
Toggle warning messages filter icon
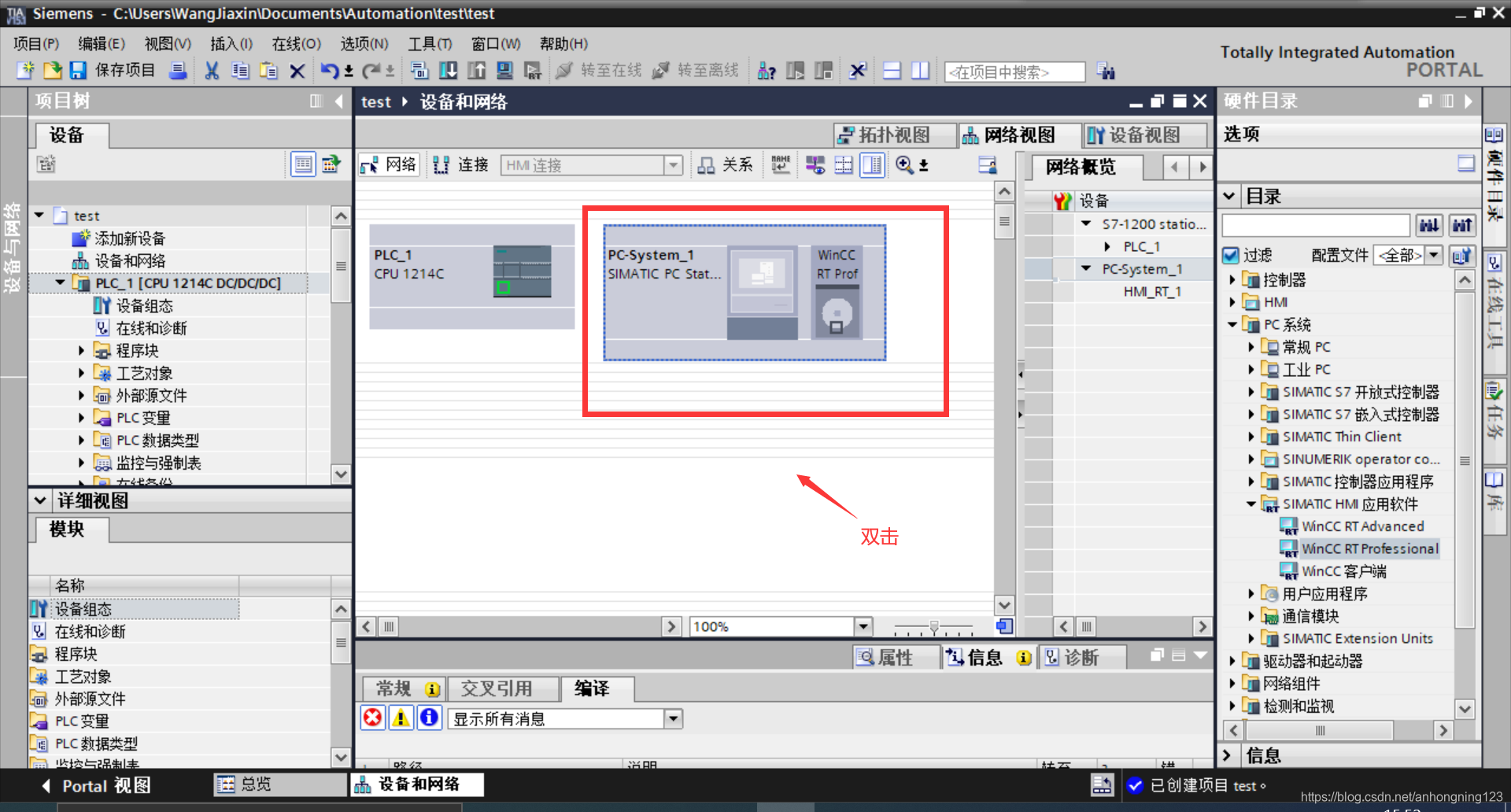pyautogui.click(x=401, y=718)
